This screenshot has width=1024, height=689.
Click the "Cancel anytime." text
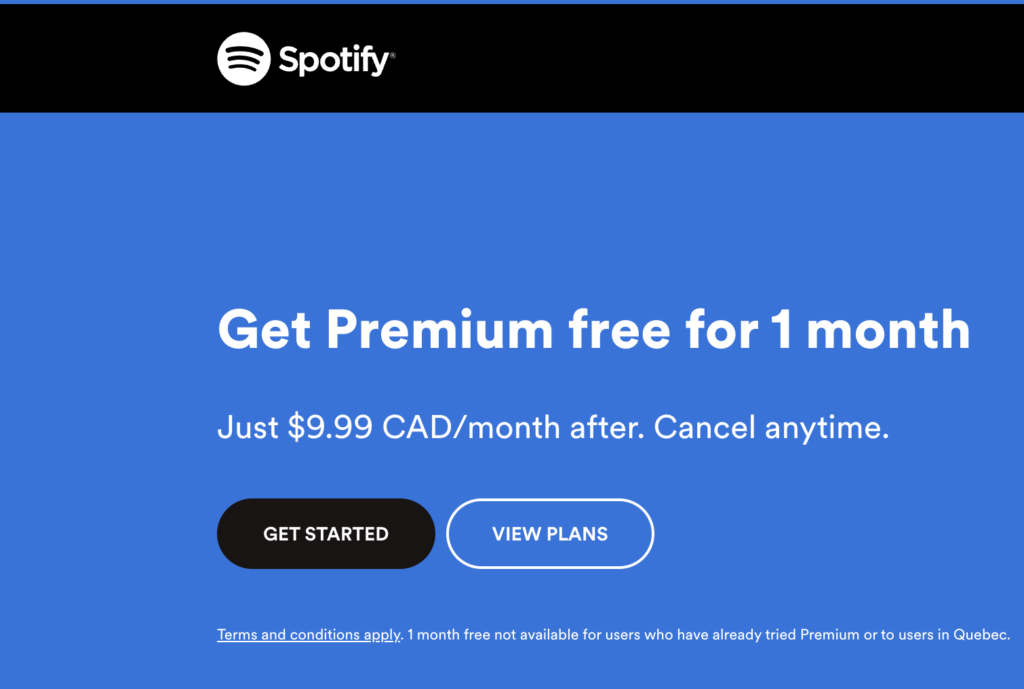tap(771, 428)
